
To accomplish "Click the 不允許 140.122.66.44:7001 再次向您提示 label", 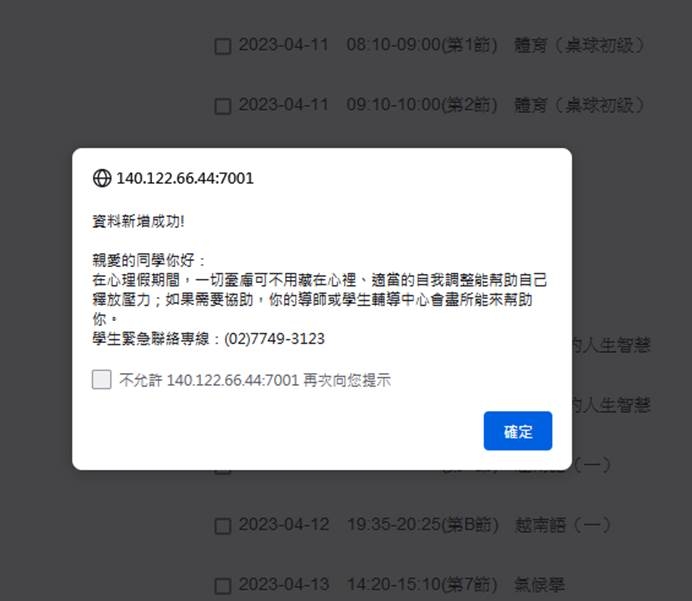I will [x=255, y=380].
